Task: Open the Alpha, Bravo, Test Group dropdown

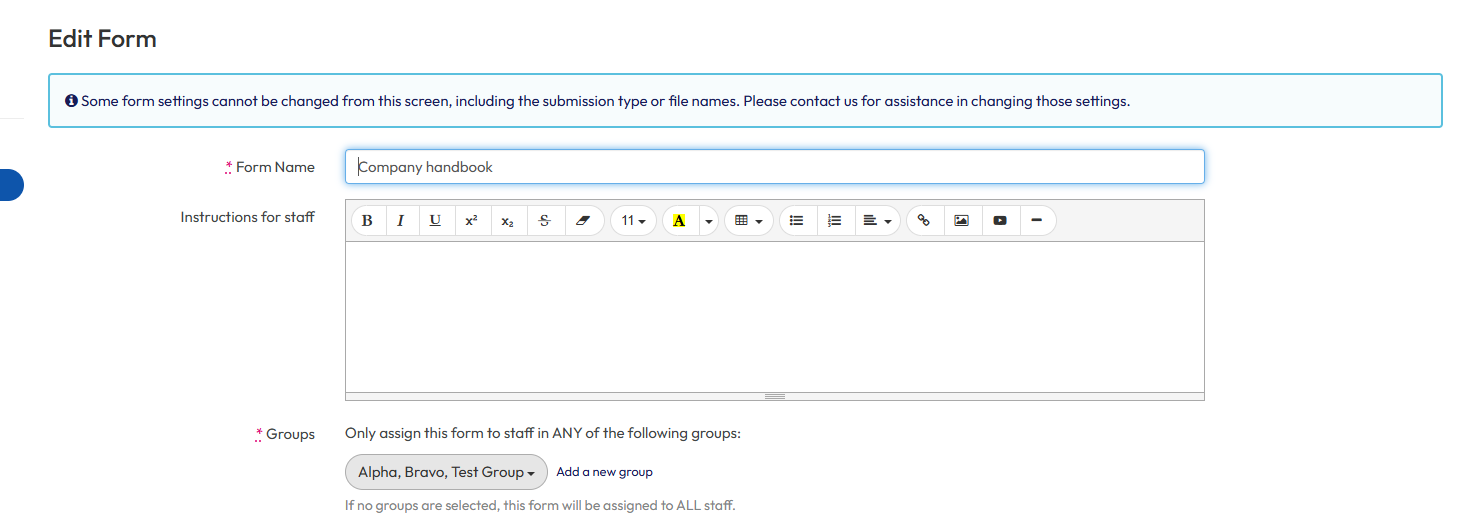Action: click(446, 472)
